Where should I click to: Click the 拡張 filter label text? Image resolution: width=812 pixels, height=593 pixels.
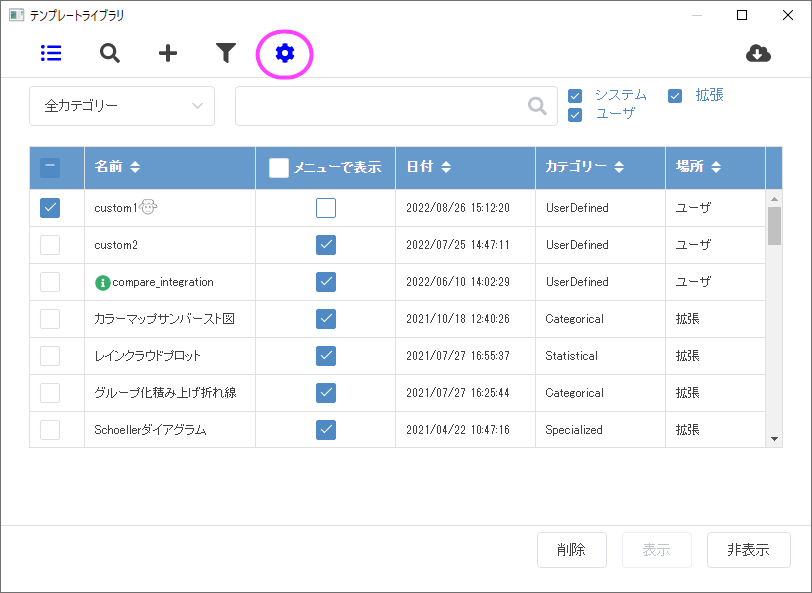709,95
